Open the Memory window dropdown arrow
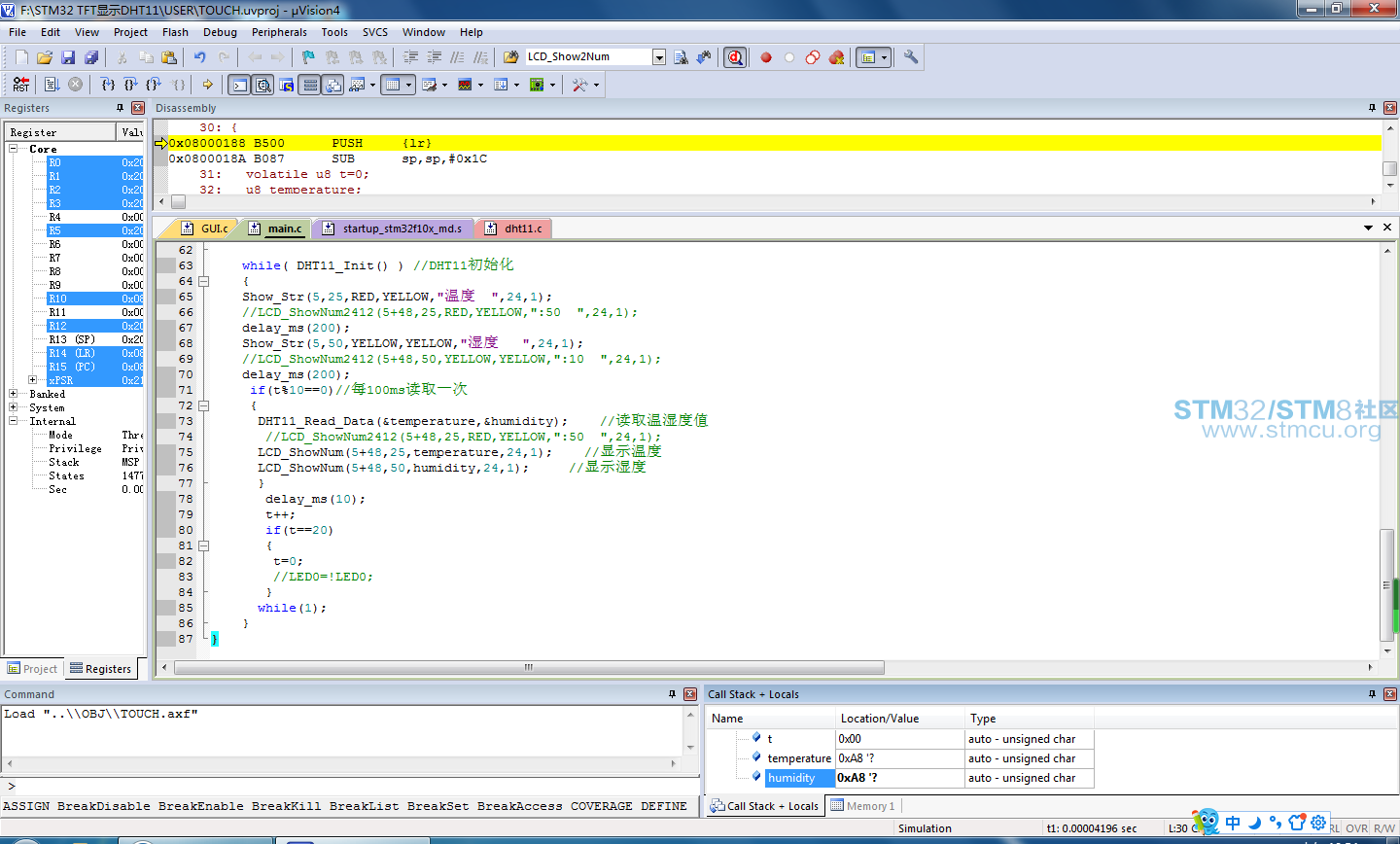The width and height of the screenshot is (1400, 844). click(x=408, y=85)
